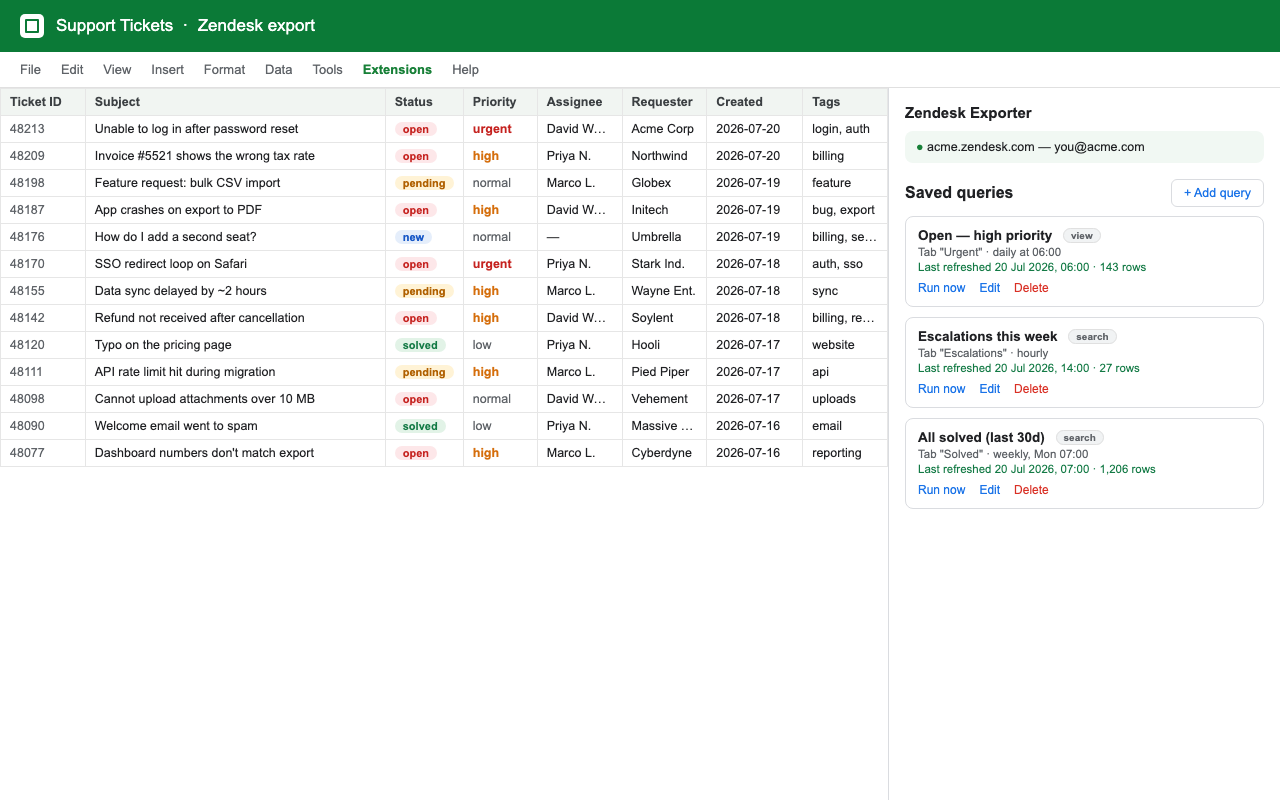This screenshot has width=1280, height=800.
Task: Open the Format menu
Action: 224,70
